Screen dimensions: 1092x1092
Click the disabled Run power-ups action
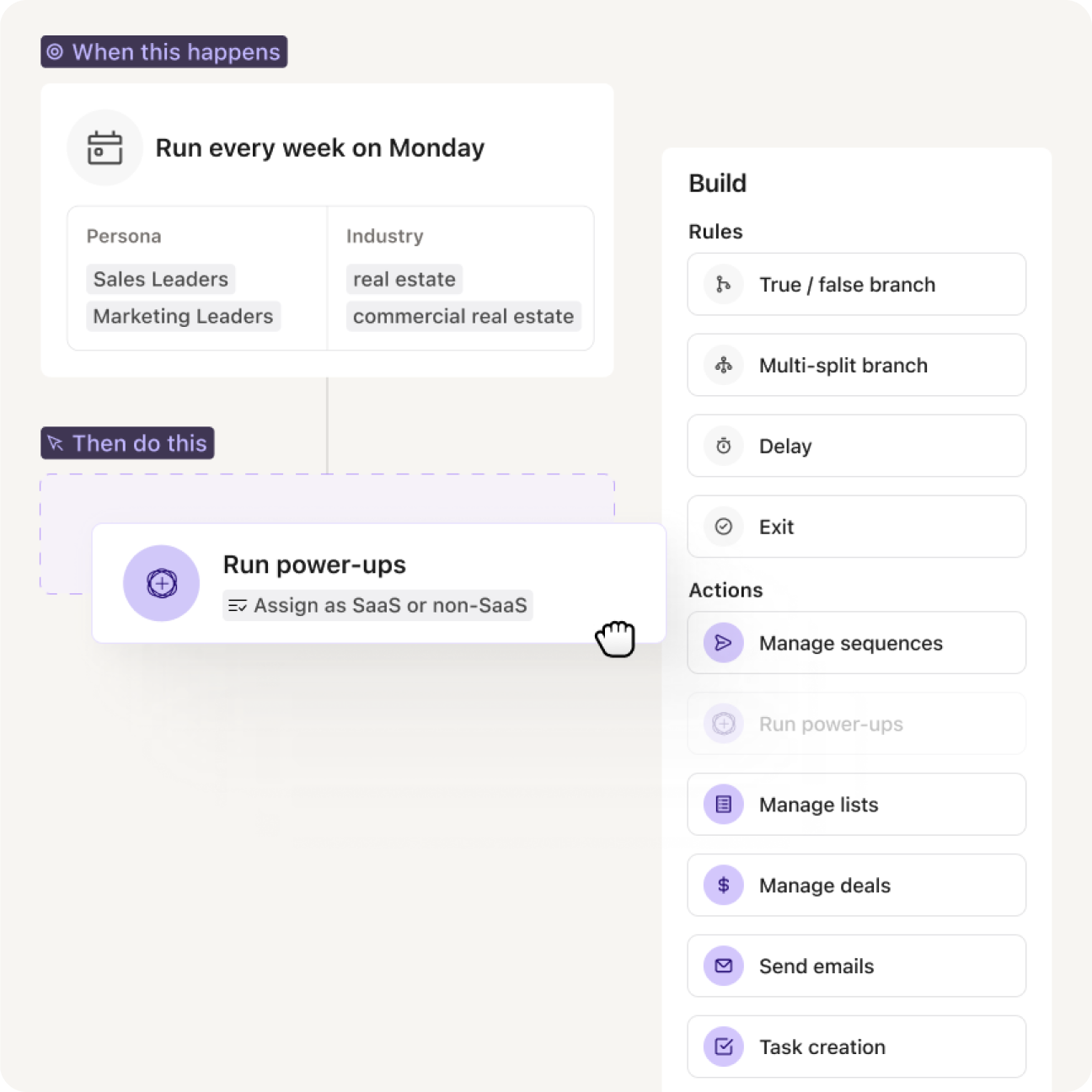tap(856, 724)
